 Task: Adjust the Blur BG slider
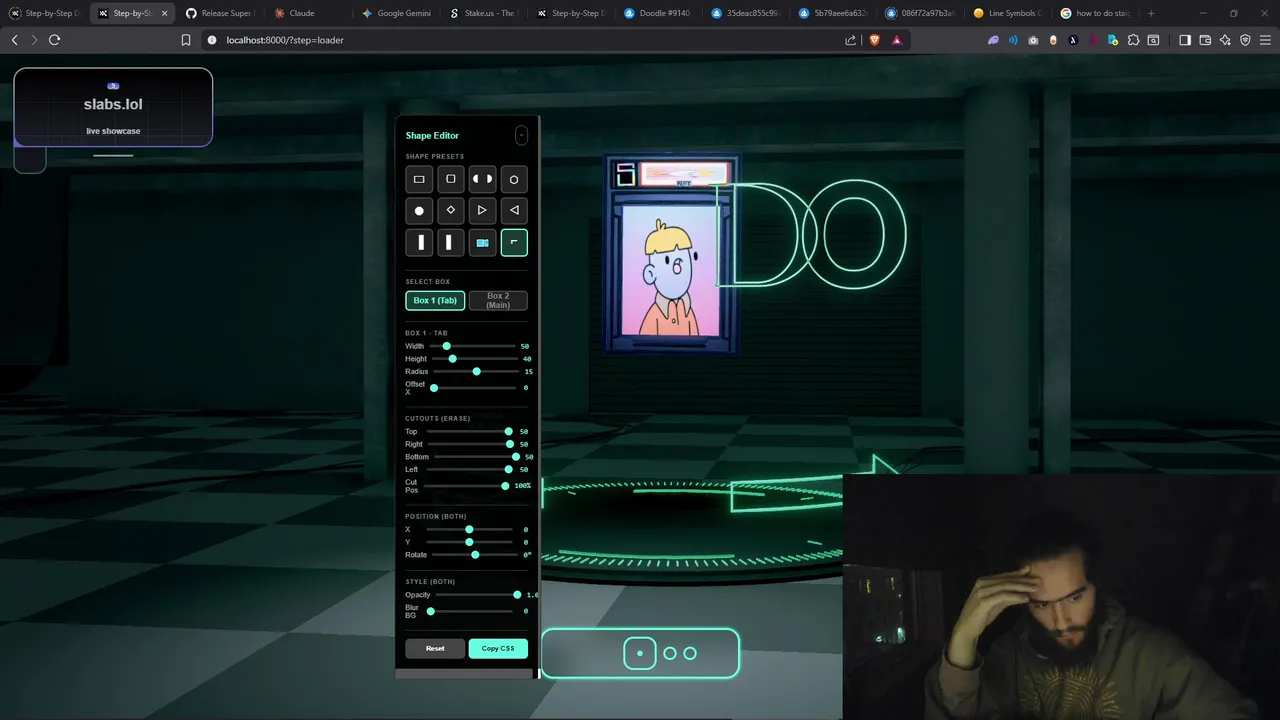coord(471,611)
